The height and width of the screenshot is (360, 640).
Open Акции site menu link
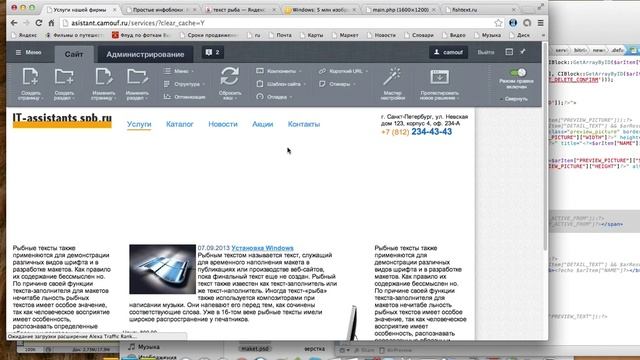(x=262, y=124)
